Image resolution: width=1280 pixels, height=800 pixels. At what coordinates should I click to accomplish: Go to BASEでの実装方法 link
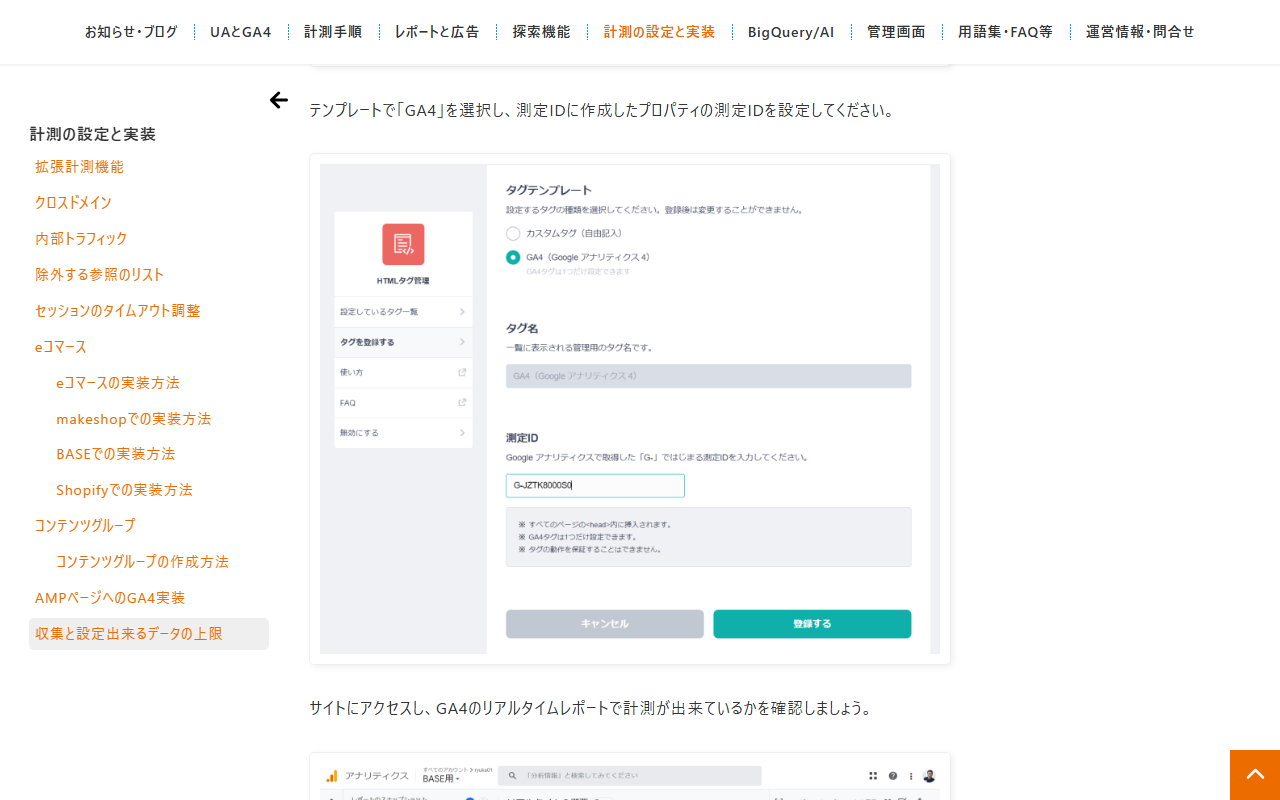[x=116, y=454]
